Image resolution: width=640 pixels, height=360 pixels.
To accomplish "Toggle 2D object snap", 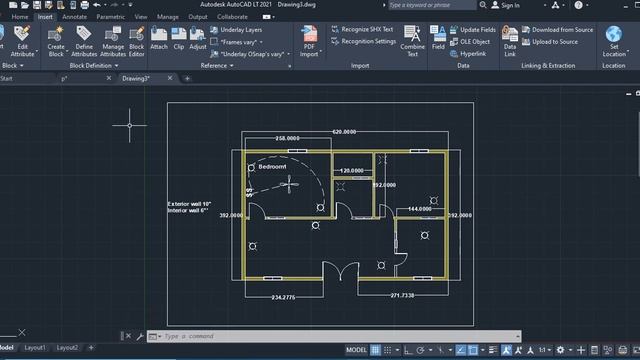I will click(473, 350).
